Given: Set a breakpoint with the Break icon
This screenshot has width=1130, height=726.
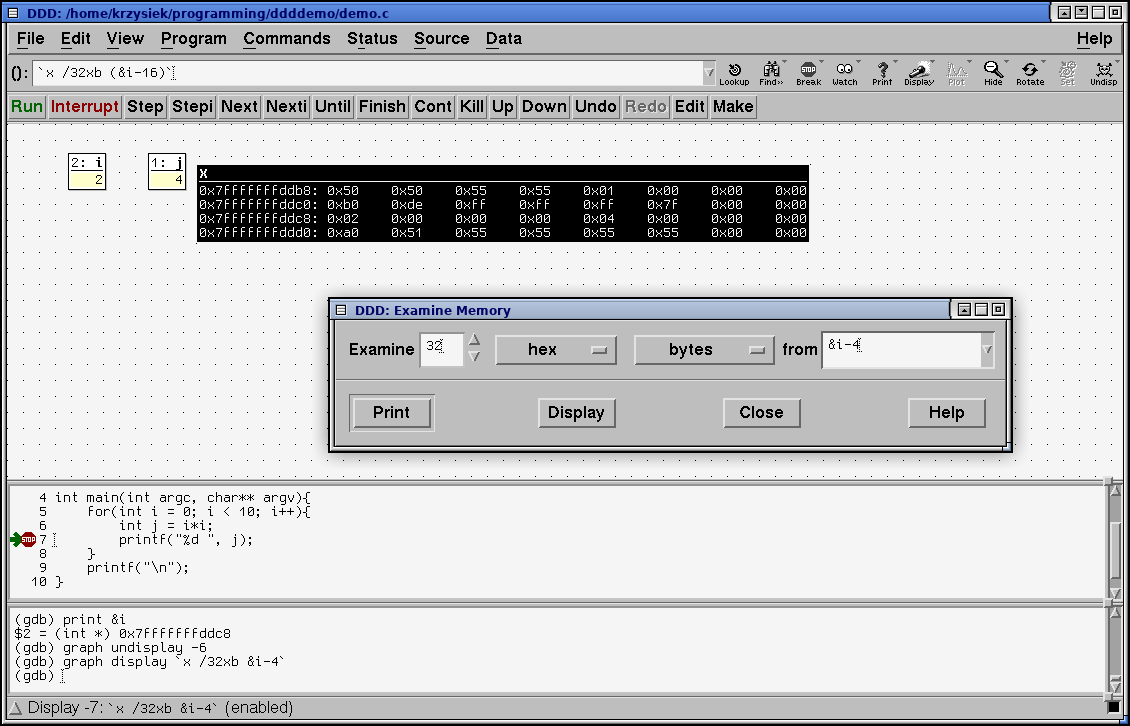Looking at the screenshot, I should pos(809,73).
